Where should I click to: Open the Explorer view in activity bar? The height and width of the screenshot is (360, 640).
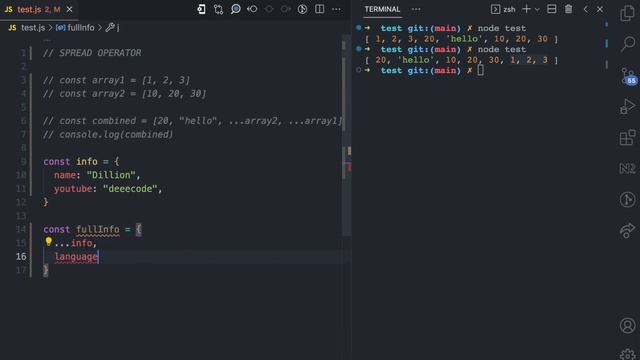click(627, 13)
